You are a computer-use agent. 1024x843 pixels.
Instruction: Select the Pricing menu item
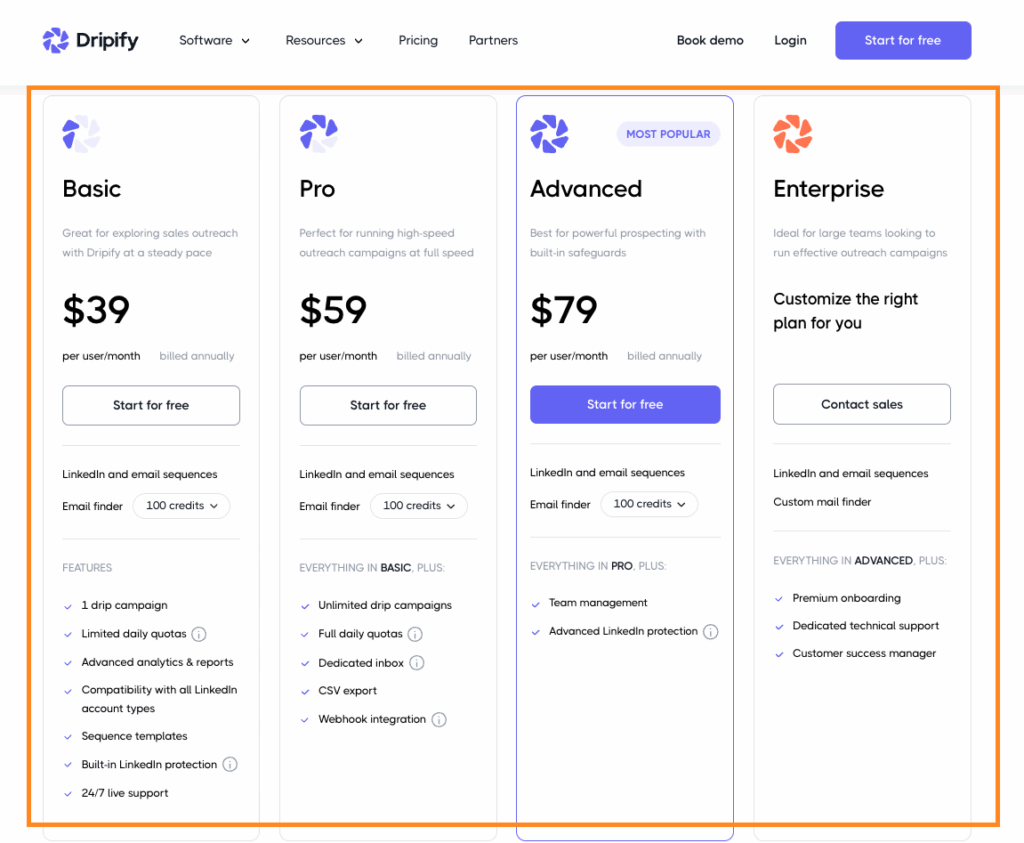418,40
